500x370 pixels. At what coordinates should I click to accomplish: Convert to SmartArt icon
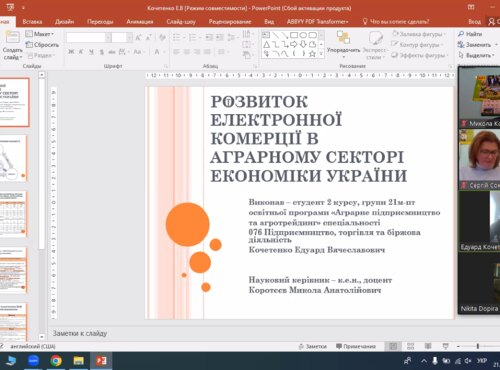pyautogui.click(x=247, y=55)
